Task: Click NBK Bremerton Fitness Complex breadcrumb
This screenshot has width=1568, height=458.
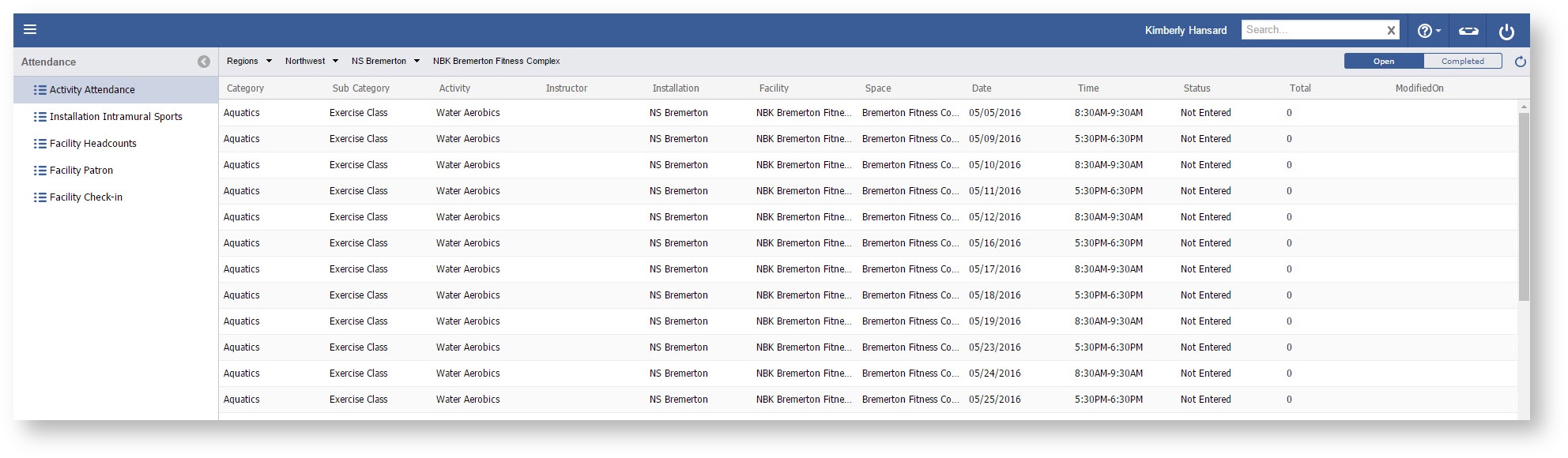Action: point(496,61)
